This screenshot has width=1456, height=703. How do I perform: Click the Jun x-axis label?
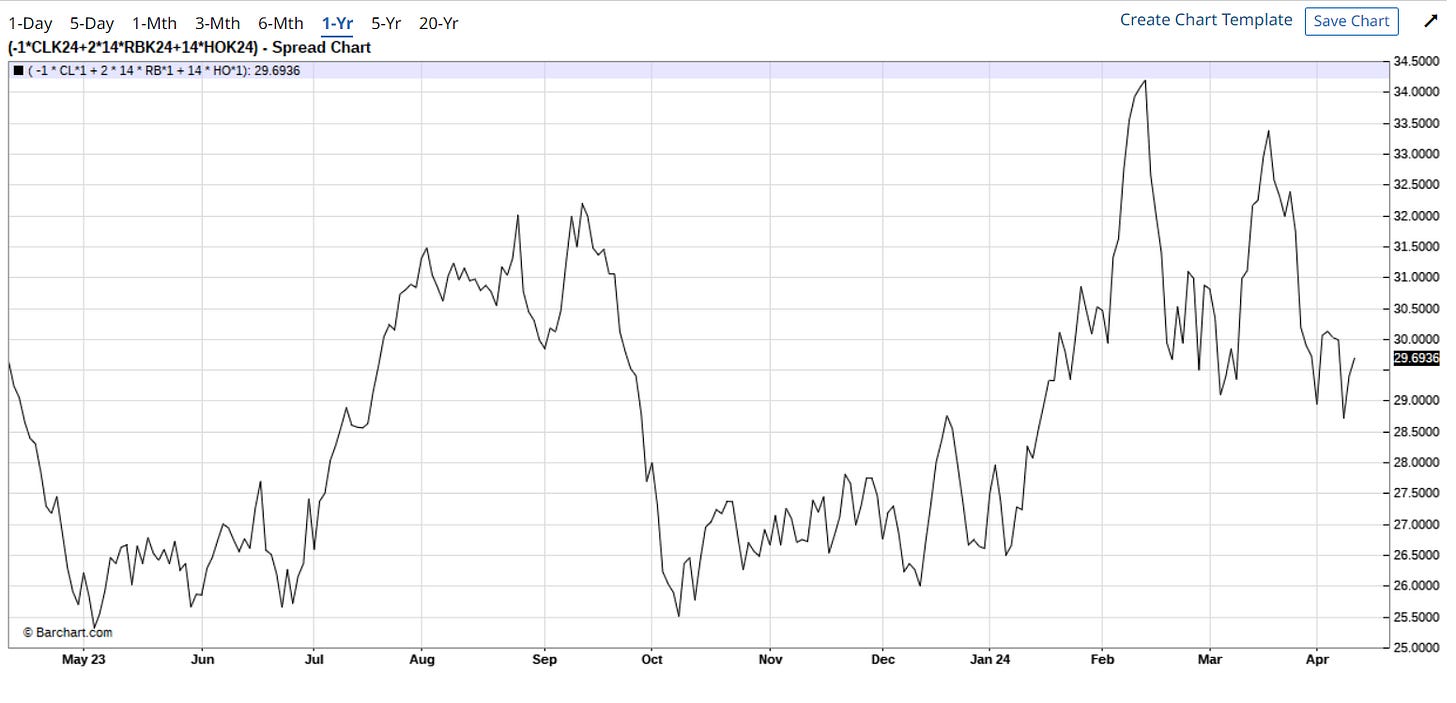click(x=202, y=659)
